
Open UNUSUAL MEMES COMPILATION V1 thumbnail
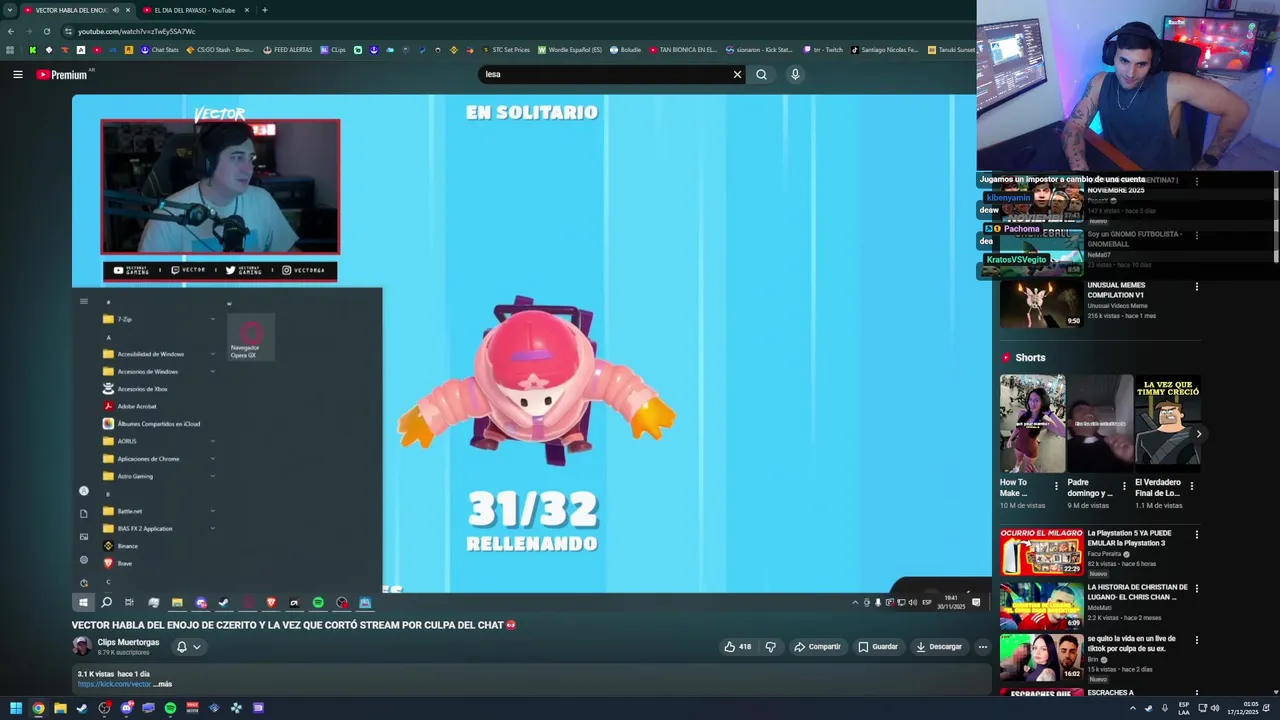click(1041, 304)
